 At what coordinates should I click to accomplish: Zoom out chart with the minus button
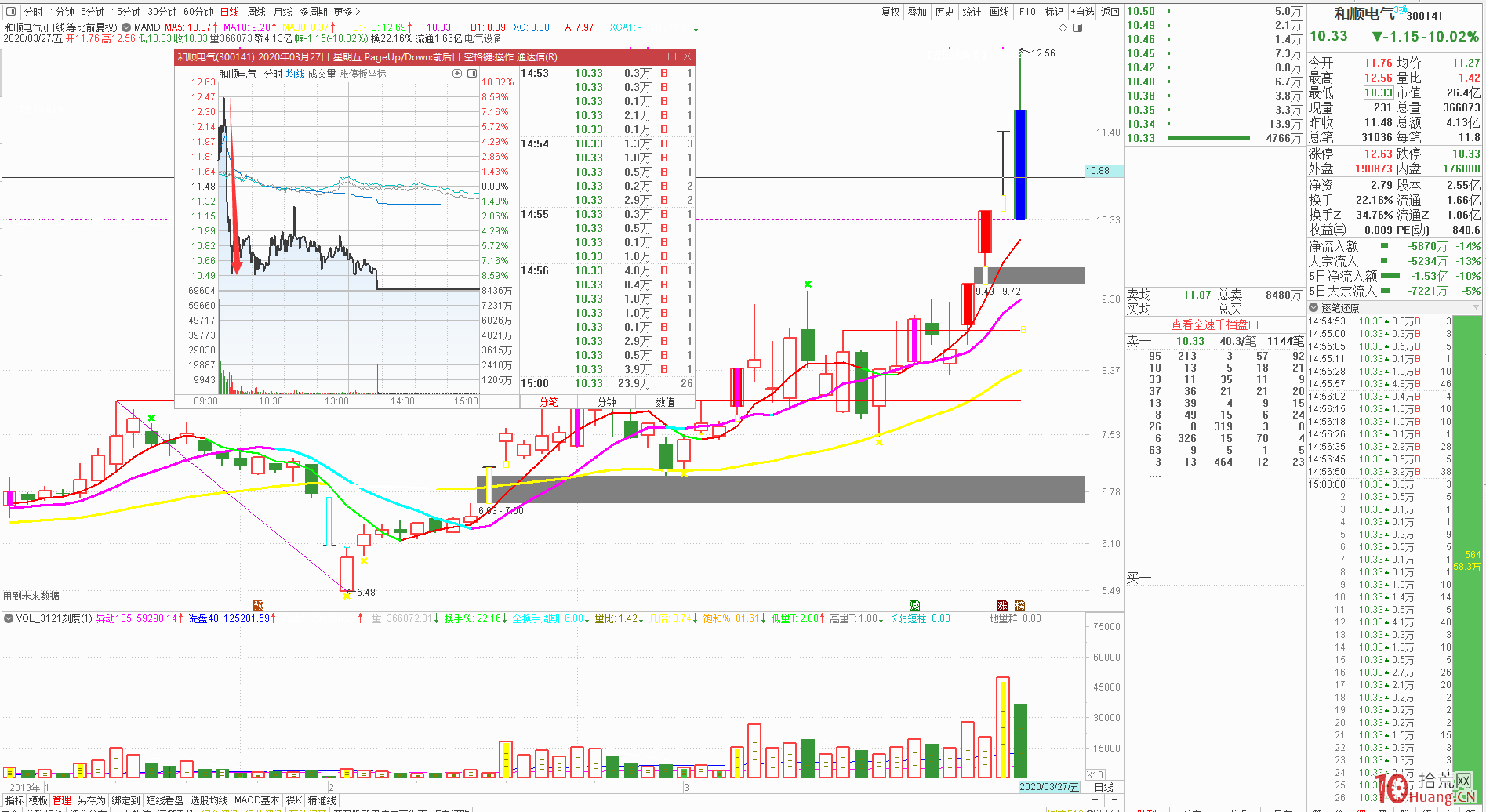pos(1114,799)
